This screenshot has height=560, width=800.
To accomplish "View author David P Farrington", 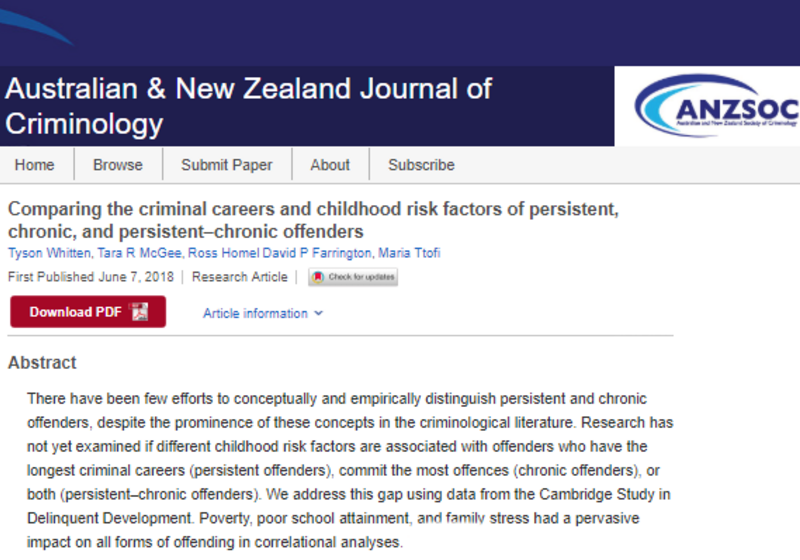I will (316, 251).
